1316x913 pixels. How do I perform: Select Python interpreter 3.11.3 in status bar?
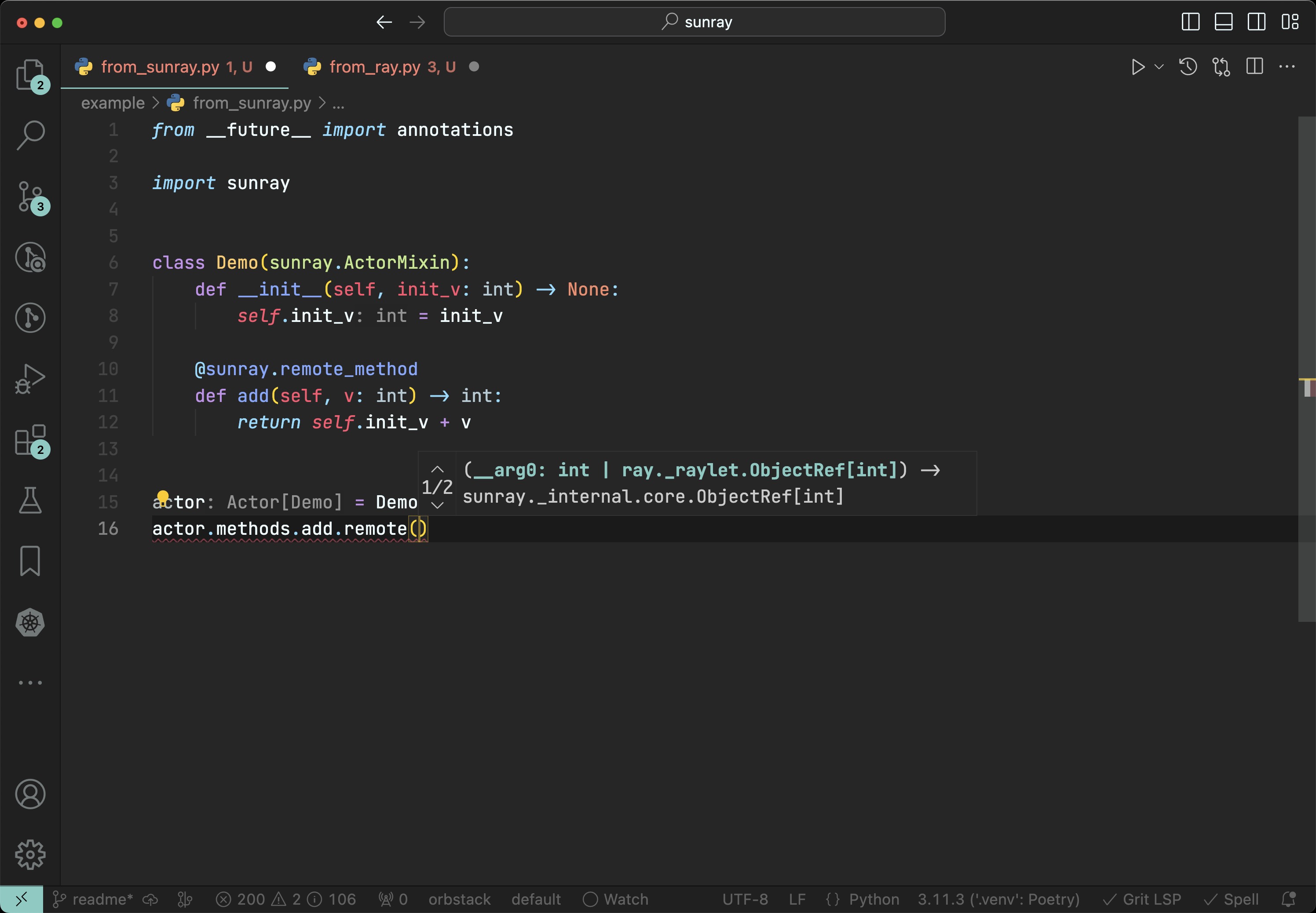[x=998, y=899]
